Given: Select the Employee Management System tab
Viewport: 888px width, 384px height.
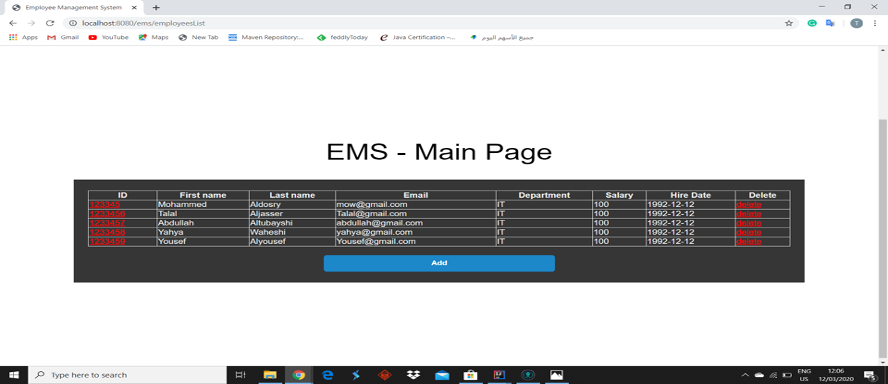Looking at the screenshot, I should pos(75,7).
